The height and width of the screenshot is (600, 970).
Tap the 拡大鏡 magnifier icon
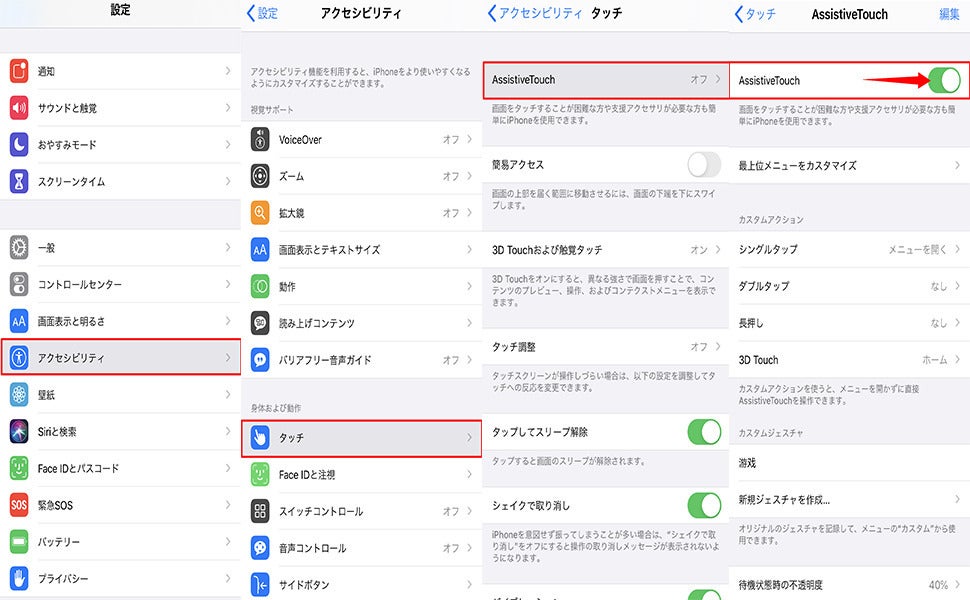[260, 213]
